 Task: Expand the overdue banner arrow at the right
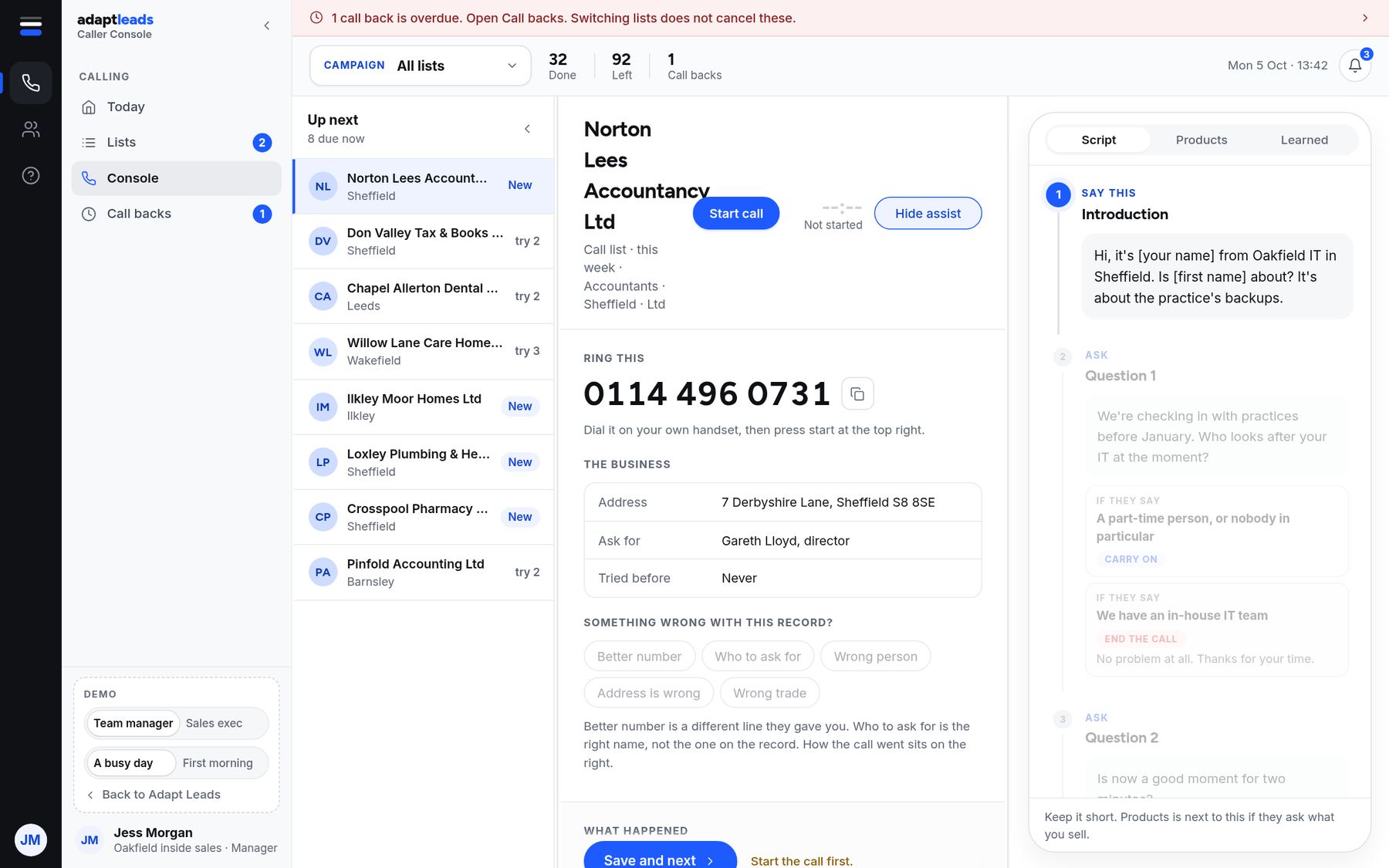click(x=1365, y=18)
